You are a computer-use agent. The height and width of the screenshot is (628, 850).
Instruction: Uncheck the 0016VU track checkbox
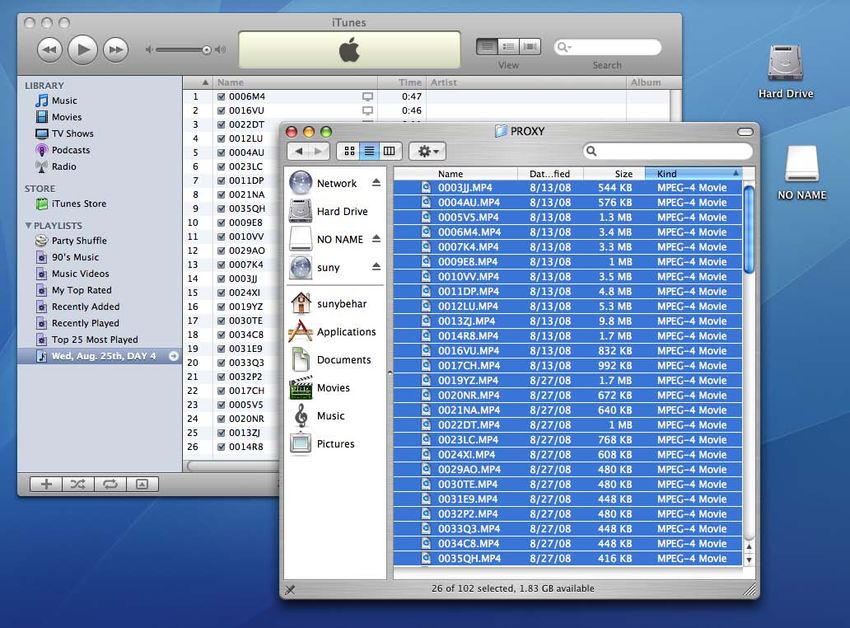coord(221,111)
